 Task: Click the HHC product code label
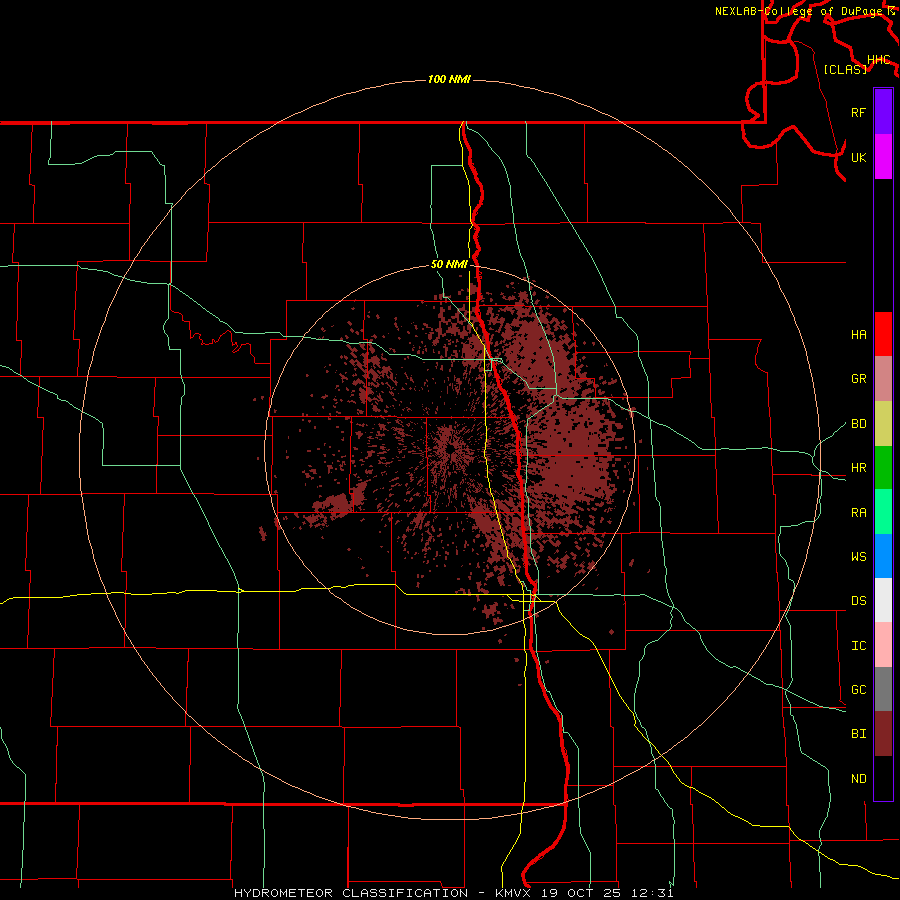point(879,60)
